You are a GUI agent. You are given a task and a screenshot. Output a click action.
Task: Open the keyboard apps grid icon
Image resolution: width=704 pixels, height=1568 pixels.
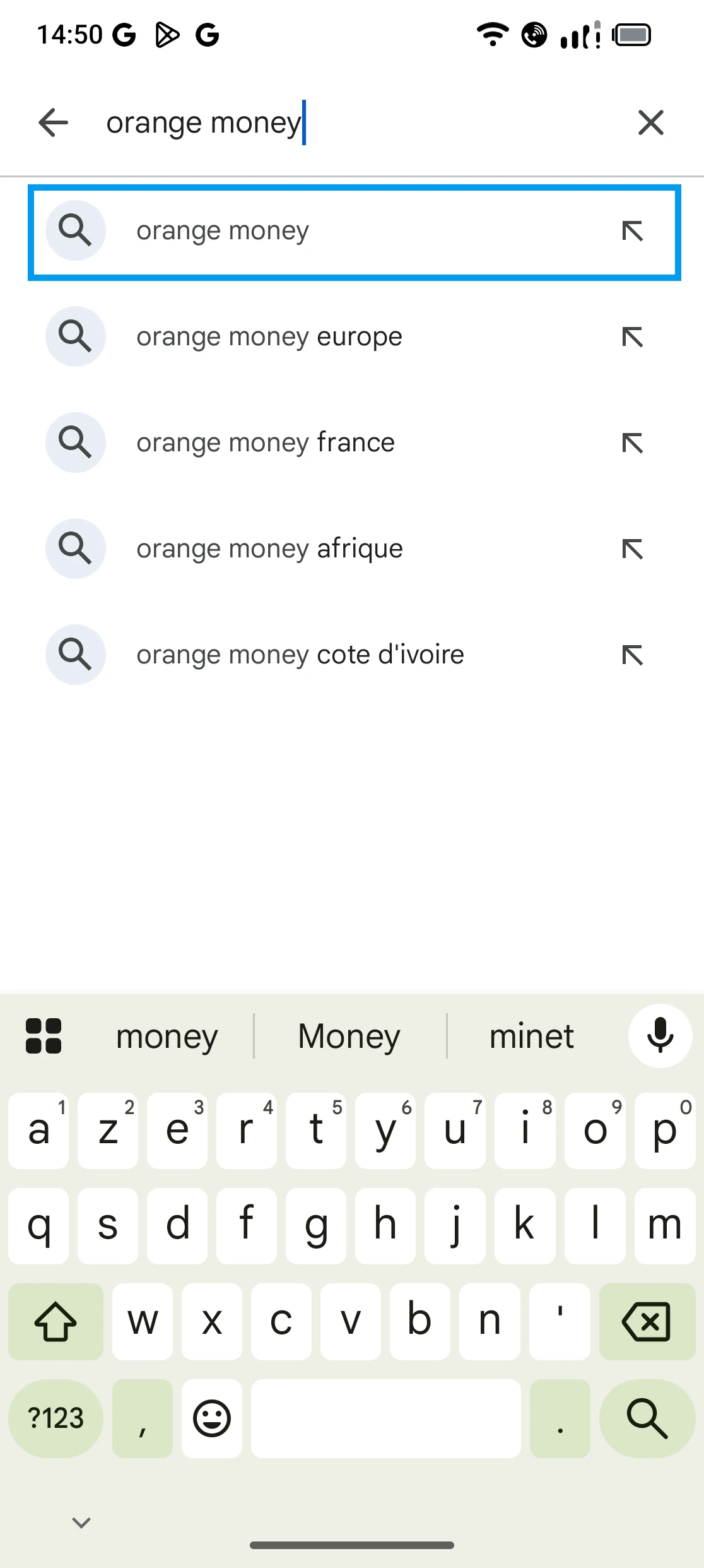coord(44,1036)
